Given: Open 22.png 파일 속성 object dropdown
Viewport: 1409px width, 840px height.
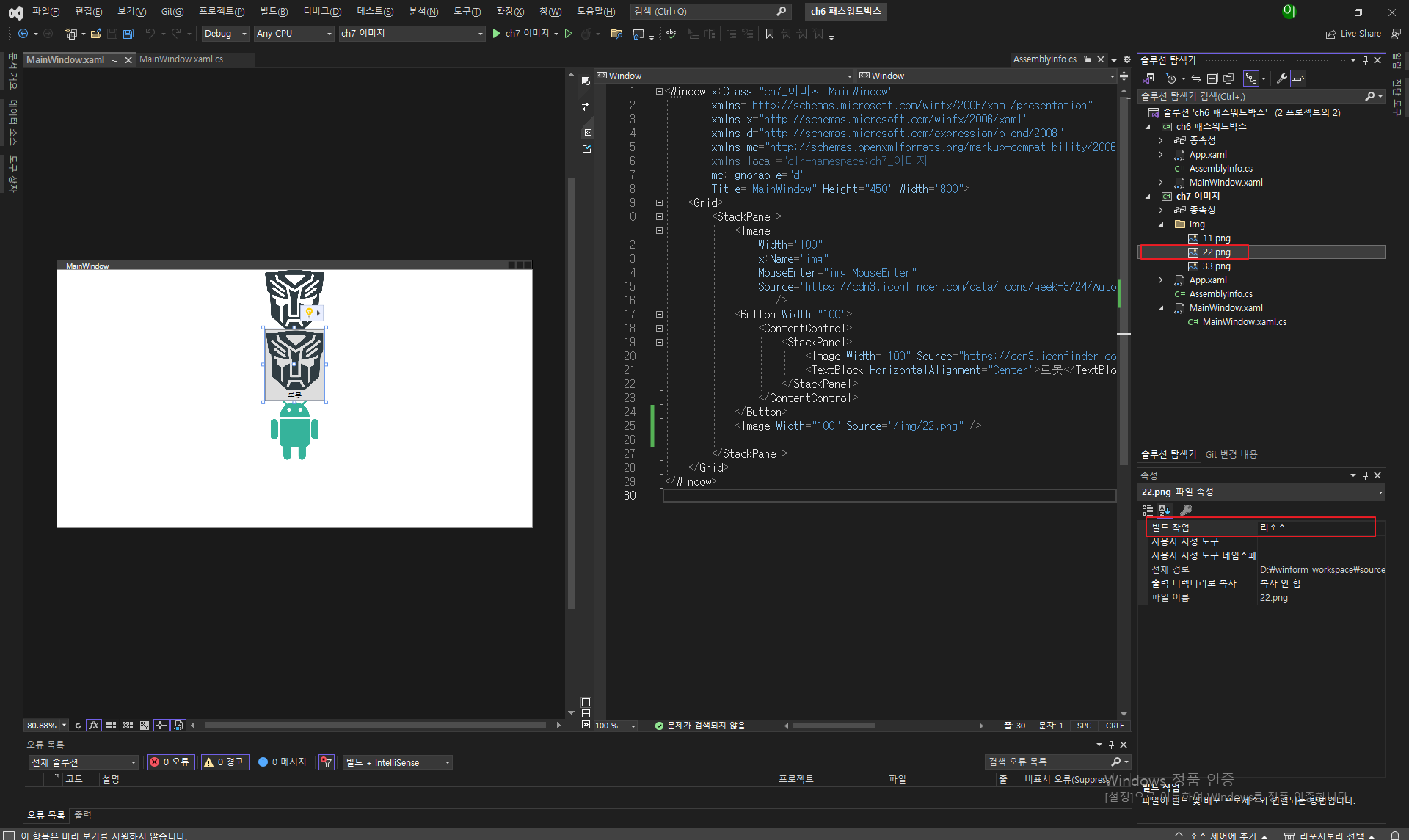Looking at the screenshot, I should (1380, 492).
